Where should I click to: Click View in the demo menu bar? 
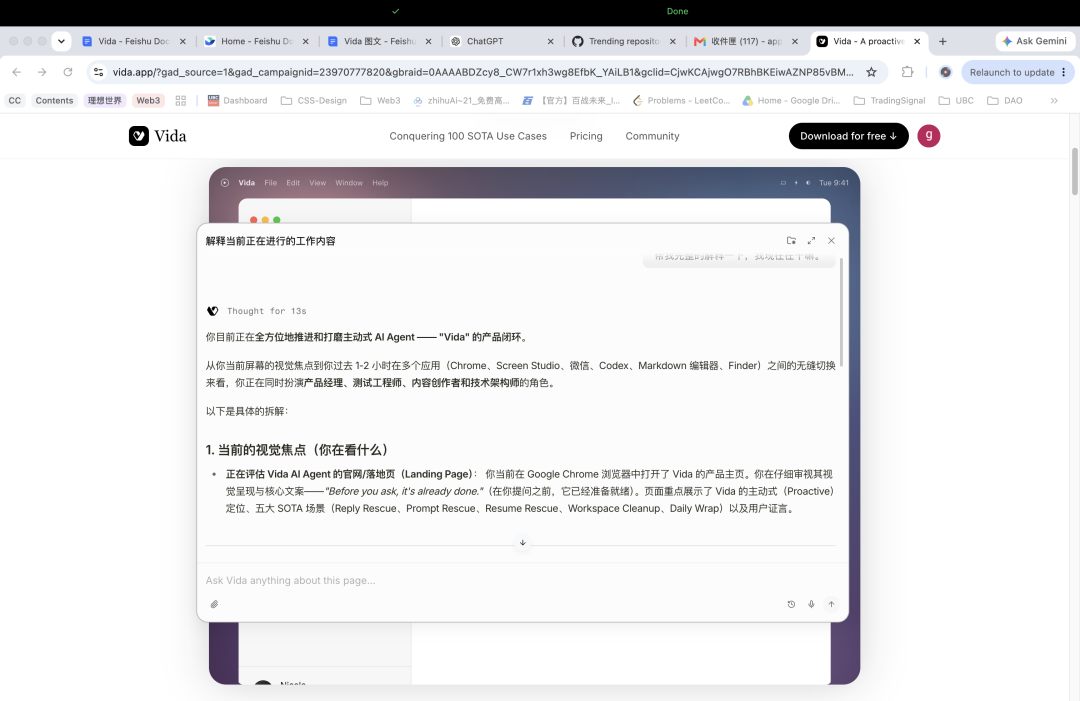click(318, 183)
